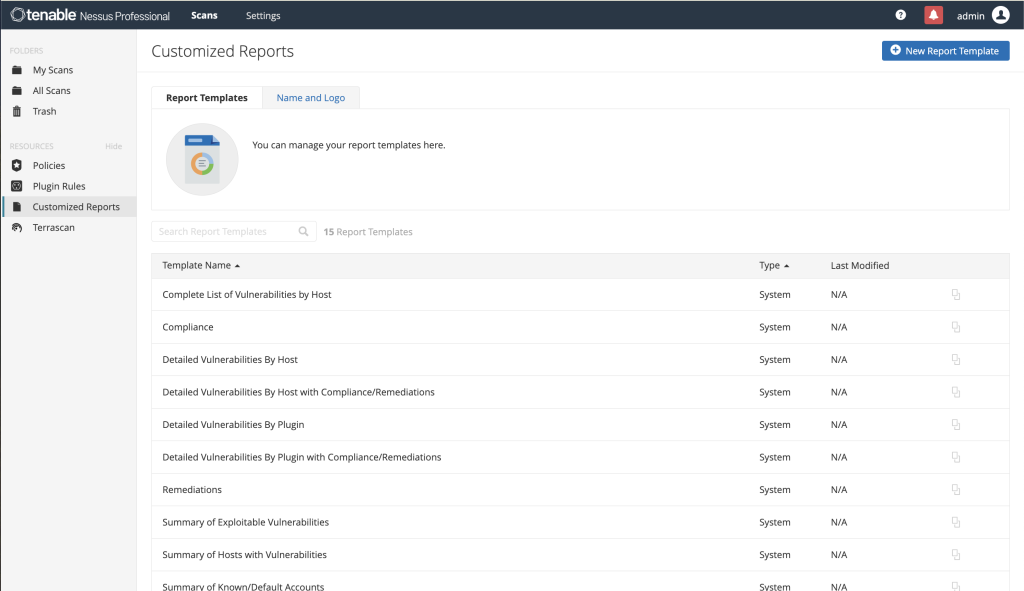Viewport: 1024px width, 591px height.
Task: Open the red notifications bell
Action: tap(933, 15)
